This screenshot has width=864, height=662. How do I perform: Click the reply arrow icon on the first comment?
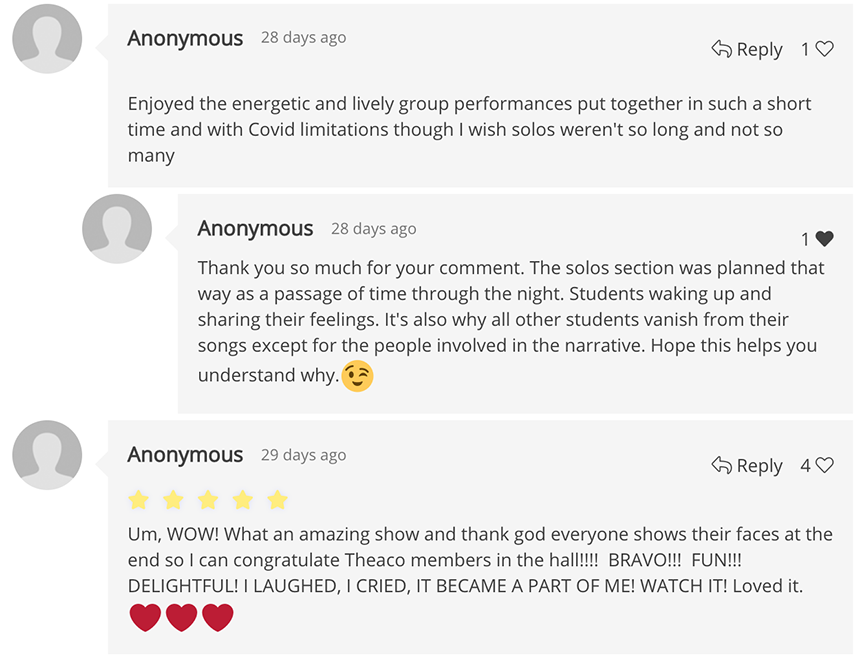coord(720,48)
